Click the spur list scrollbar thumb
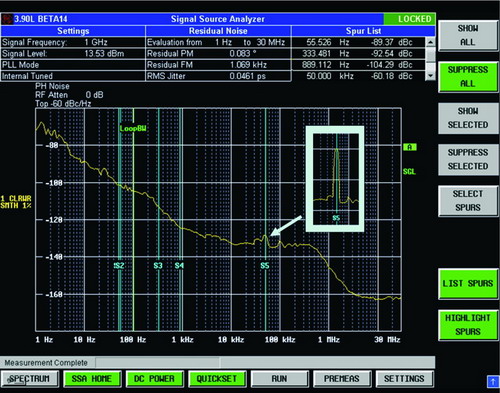Viewport: 500px width, 393px height. coord(431,54)
